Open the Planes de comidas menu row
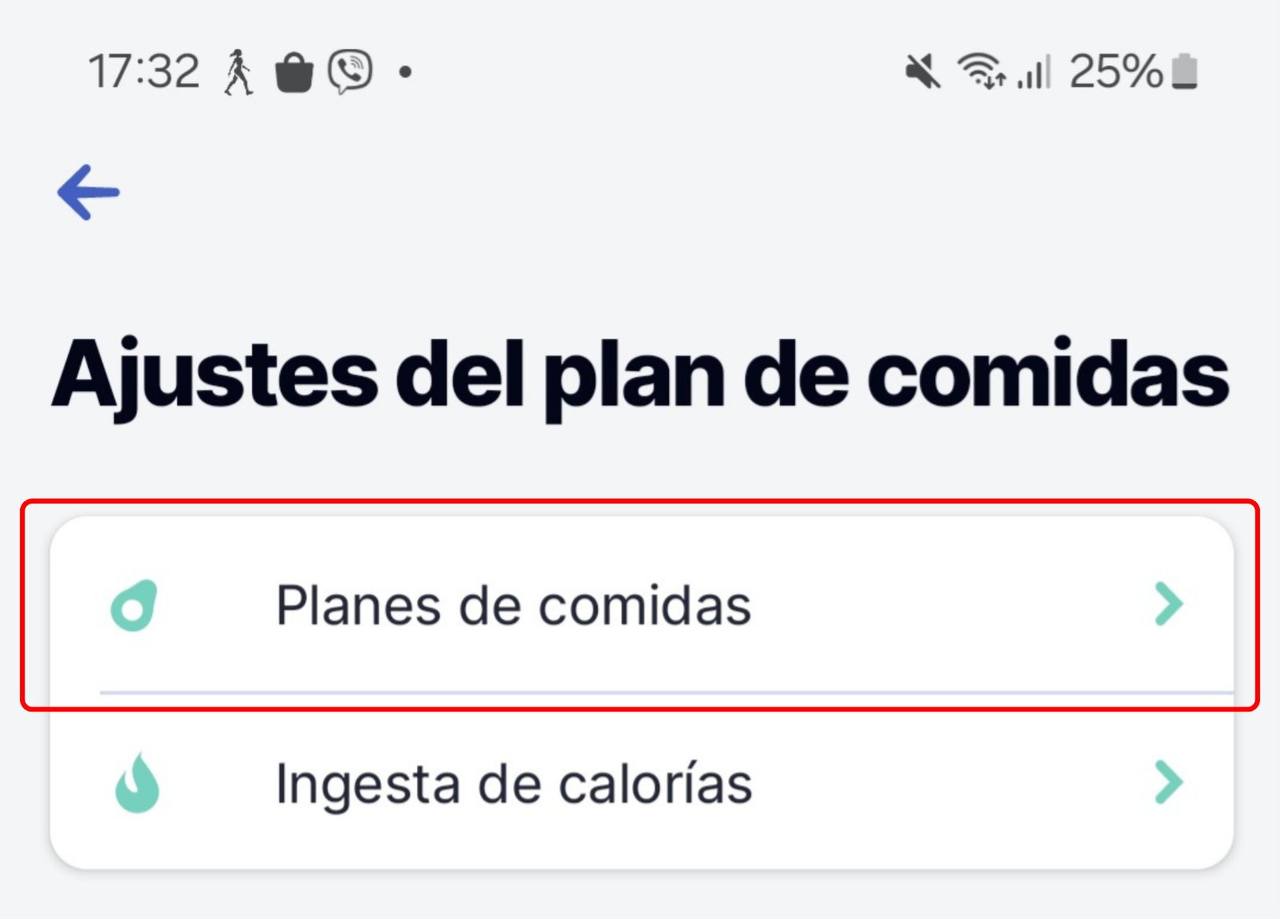 pyautogui.click(x=641, y=604)
